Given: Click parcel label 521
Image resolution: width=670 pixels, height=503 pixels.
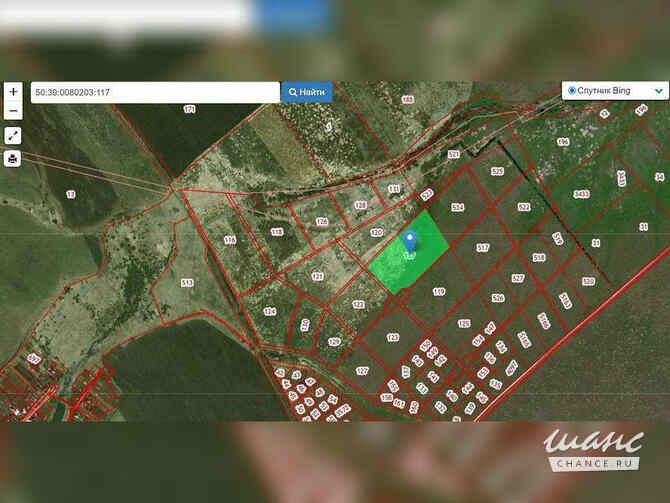Looking at the screenshot, I should click(453, 154).
